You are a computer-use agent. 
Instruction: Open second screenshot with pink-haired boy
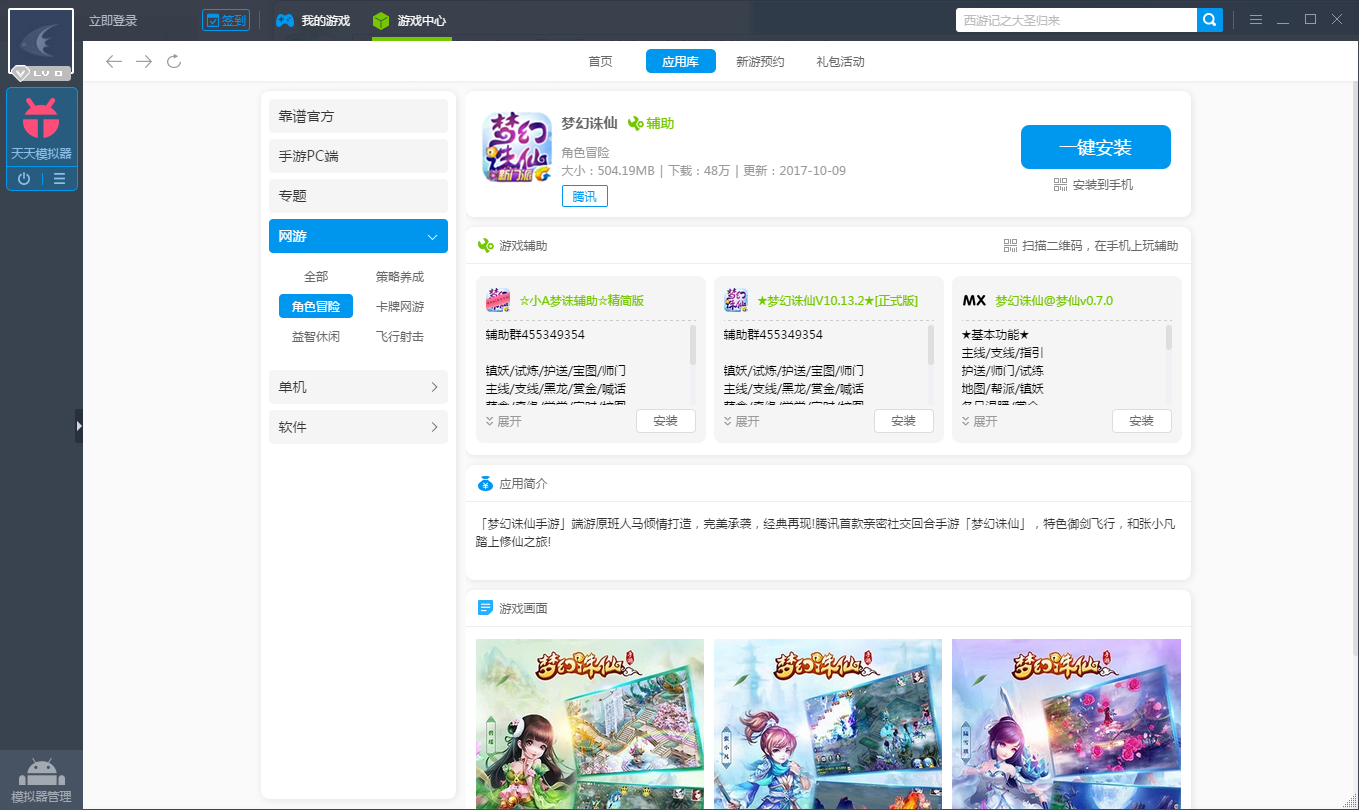(828, 724)
